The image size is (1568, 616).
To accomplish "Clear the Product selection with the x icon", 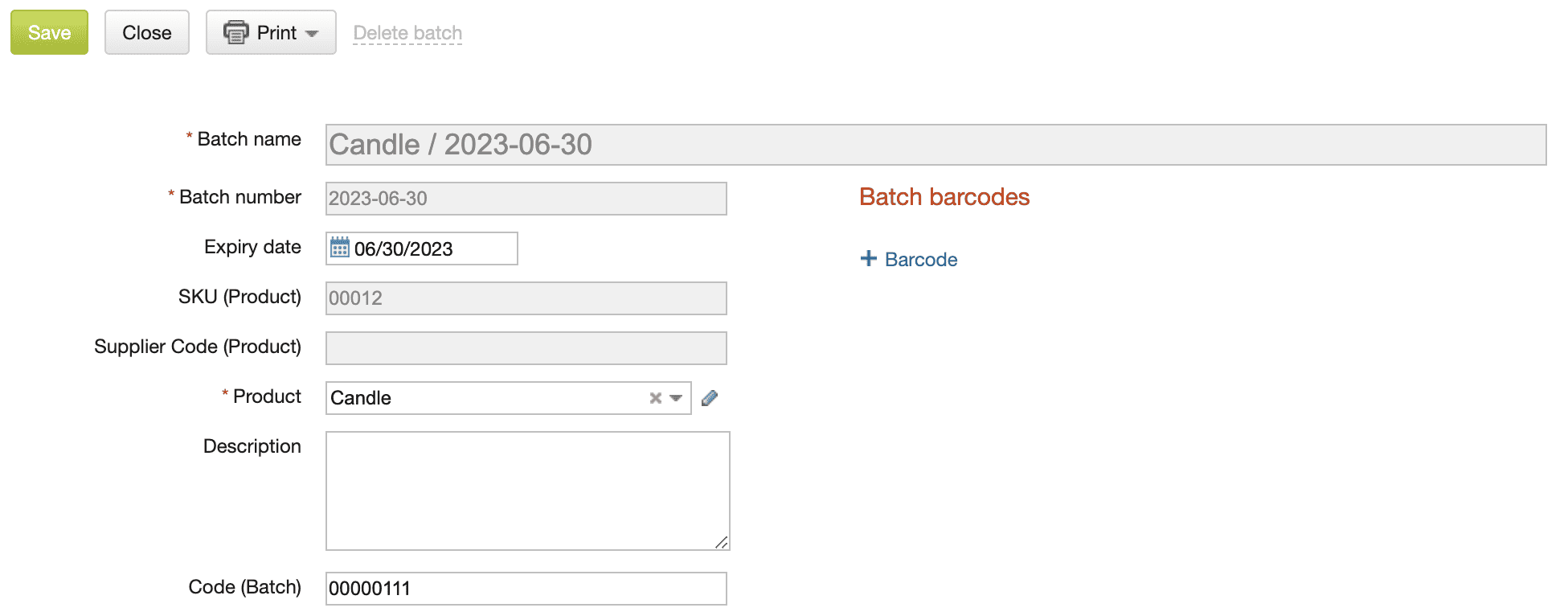I will tap(655, 398).
